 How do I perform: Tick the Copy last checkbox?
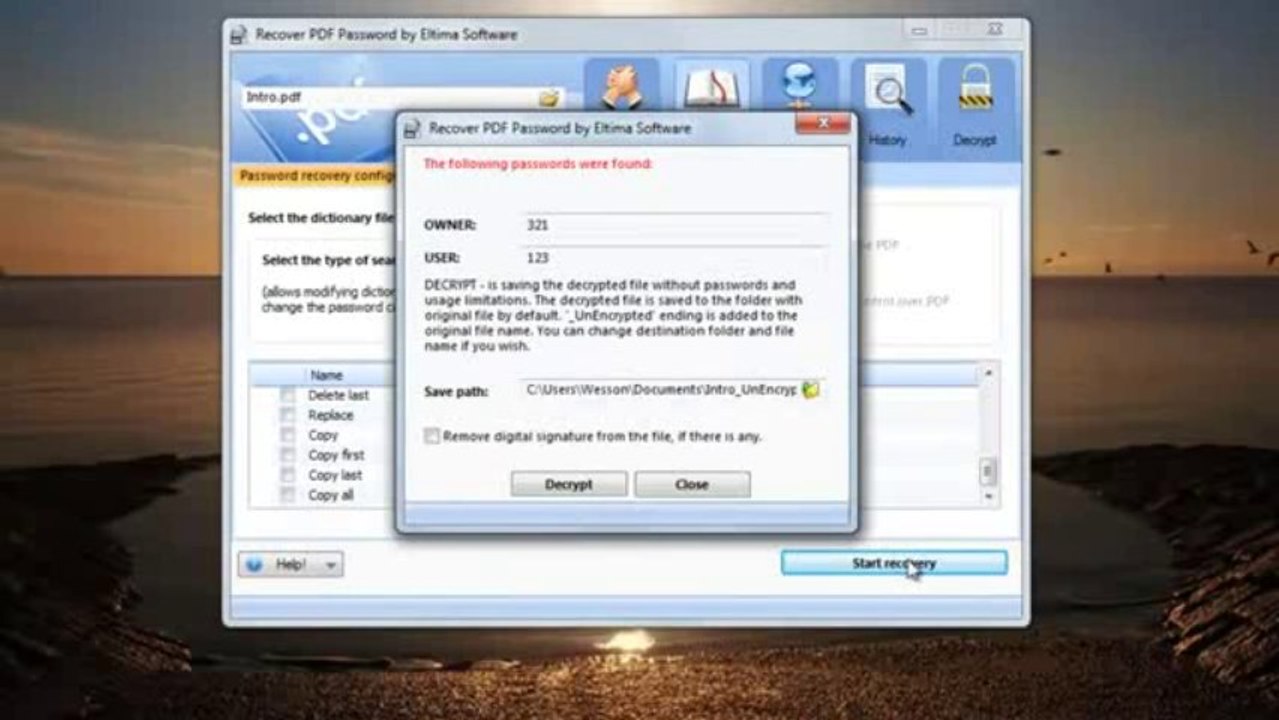288,475
